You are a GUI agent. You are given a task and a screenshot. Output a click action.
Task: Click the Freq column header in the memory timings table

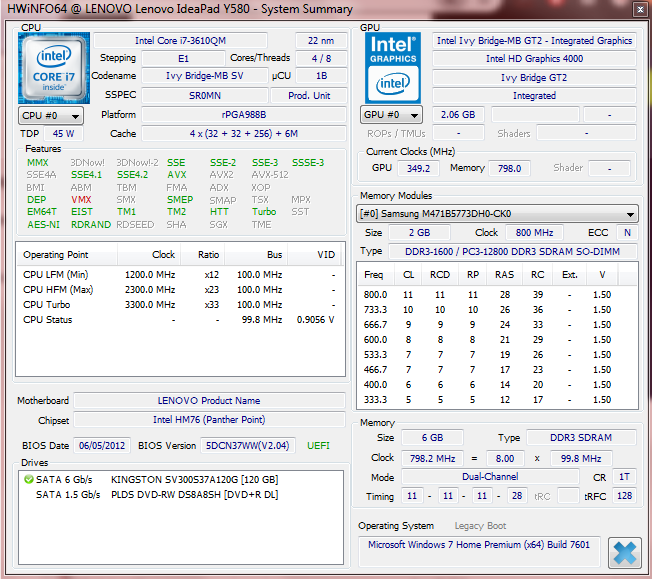coord(374,275)
